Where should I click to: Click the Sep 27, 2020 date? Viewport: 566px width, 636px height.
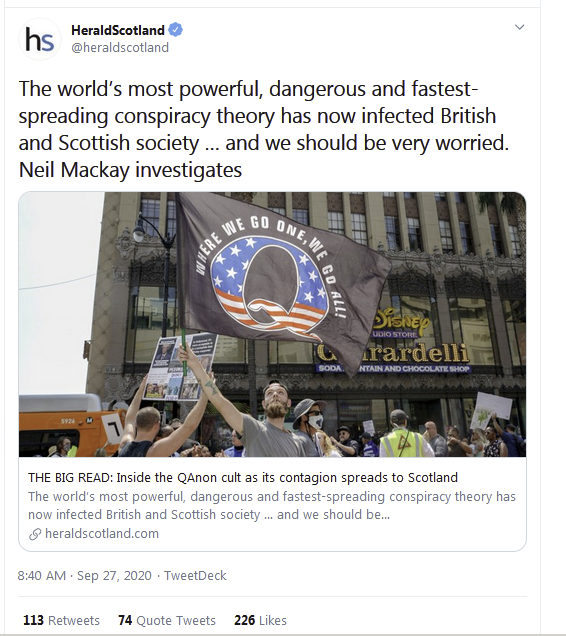(x=114, y=576)
